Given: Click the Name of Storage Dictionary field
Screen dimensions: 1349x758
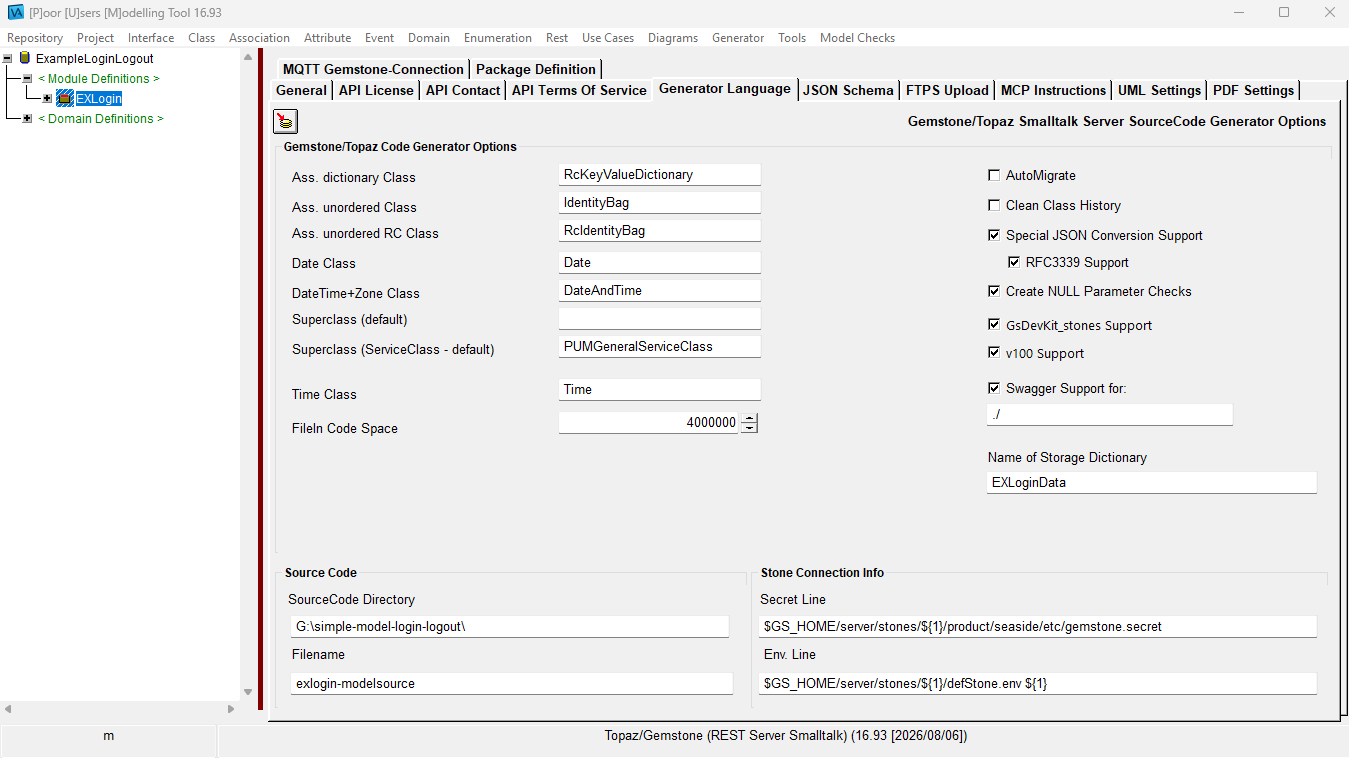Looking at the screenshot, I should tap(1152, 482).
